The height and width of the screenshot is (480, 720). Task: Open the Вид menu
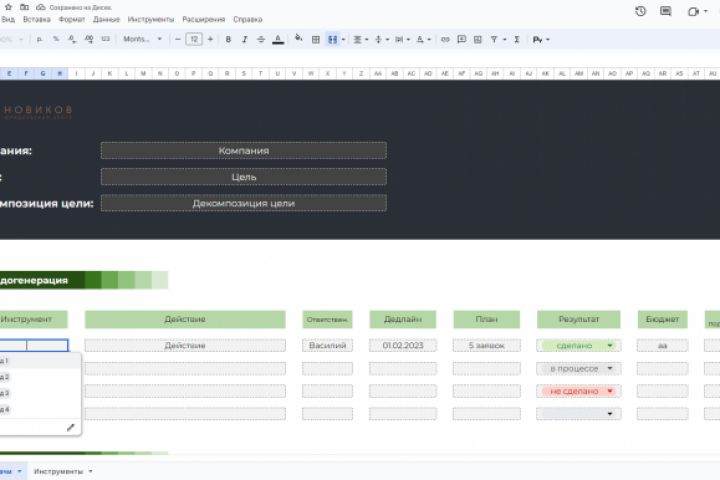[x=8, y=19]
